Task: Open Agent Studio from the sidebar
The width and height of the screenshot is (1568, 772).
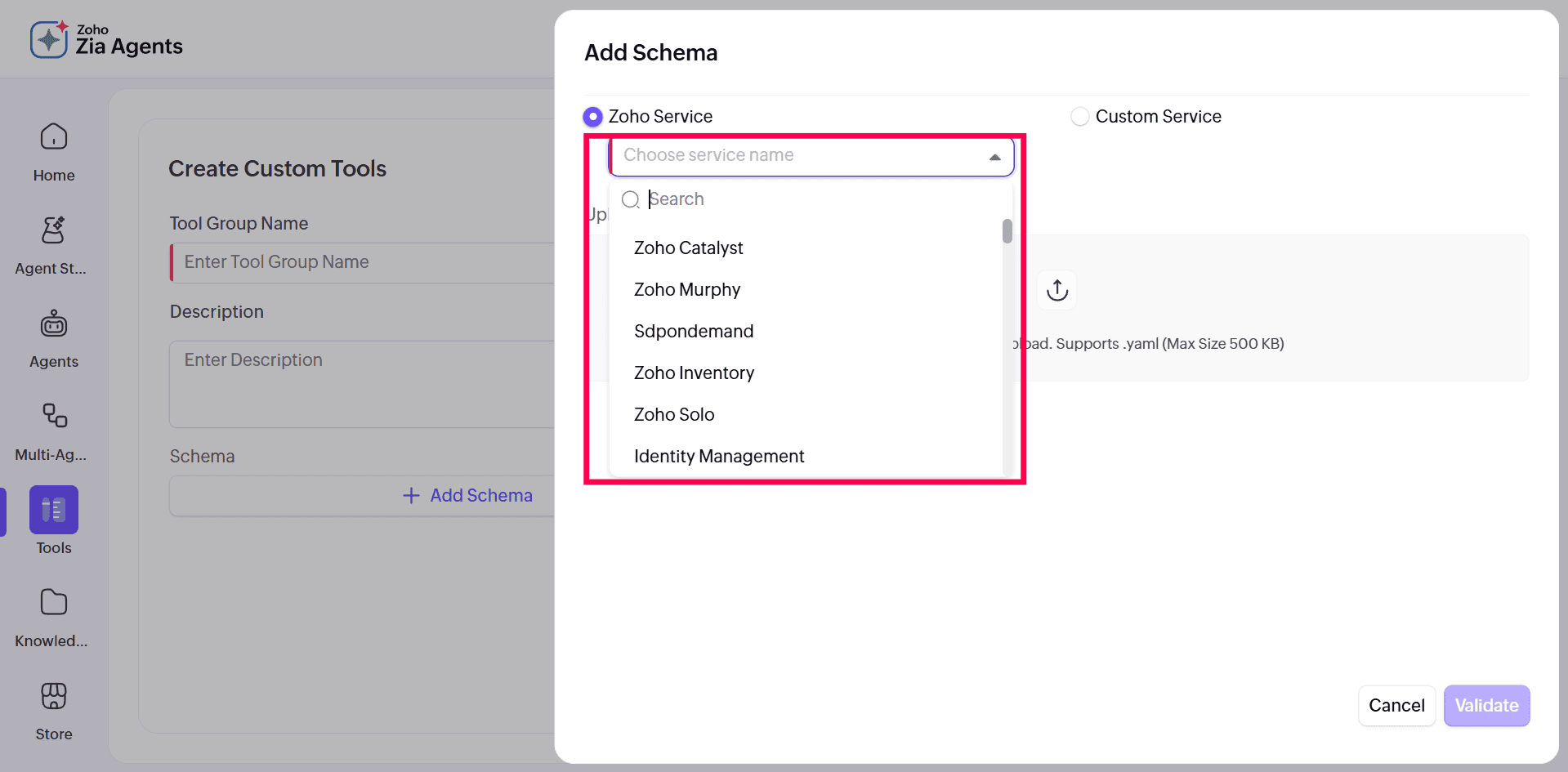Action: (x=51, y=245)
